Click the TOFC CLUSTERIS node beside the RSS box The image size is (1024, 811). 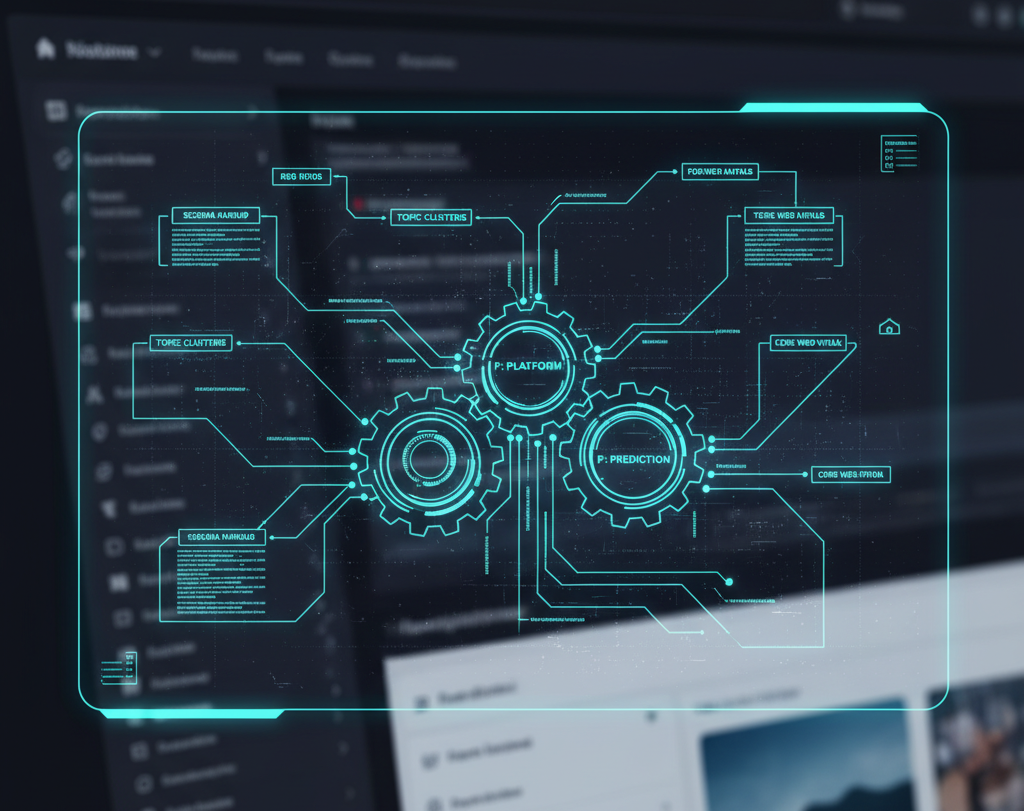pos(429,217)
